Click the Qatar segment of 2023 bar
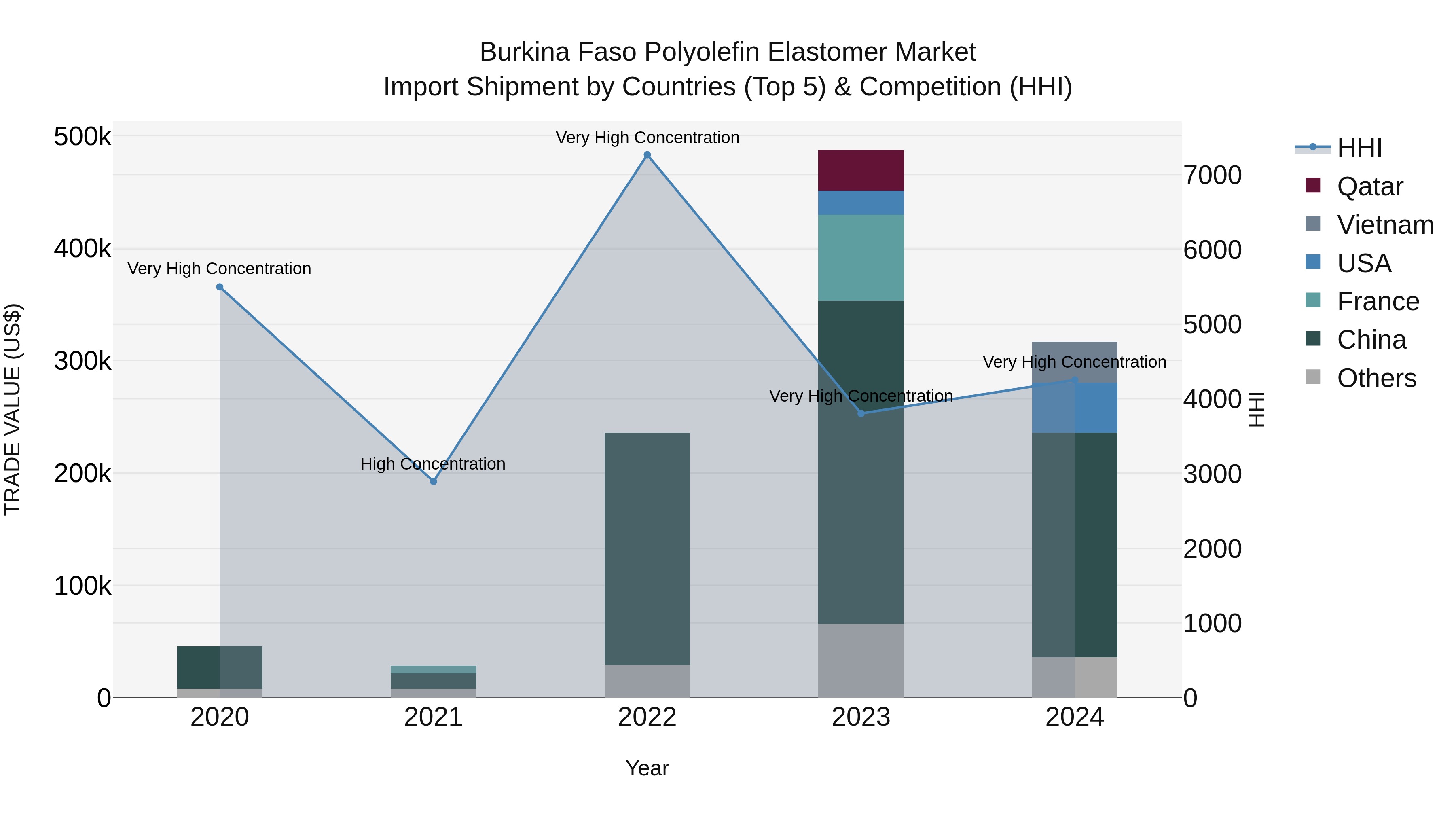 861,171
